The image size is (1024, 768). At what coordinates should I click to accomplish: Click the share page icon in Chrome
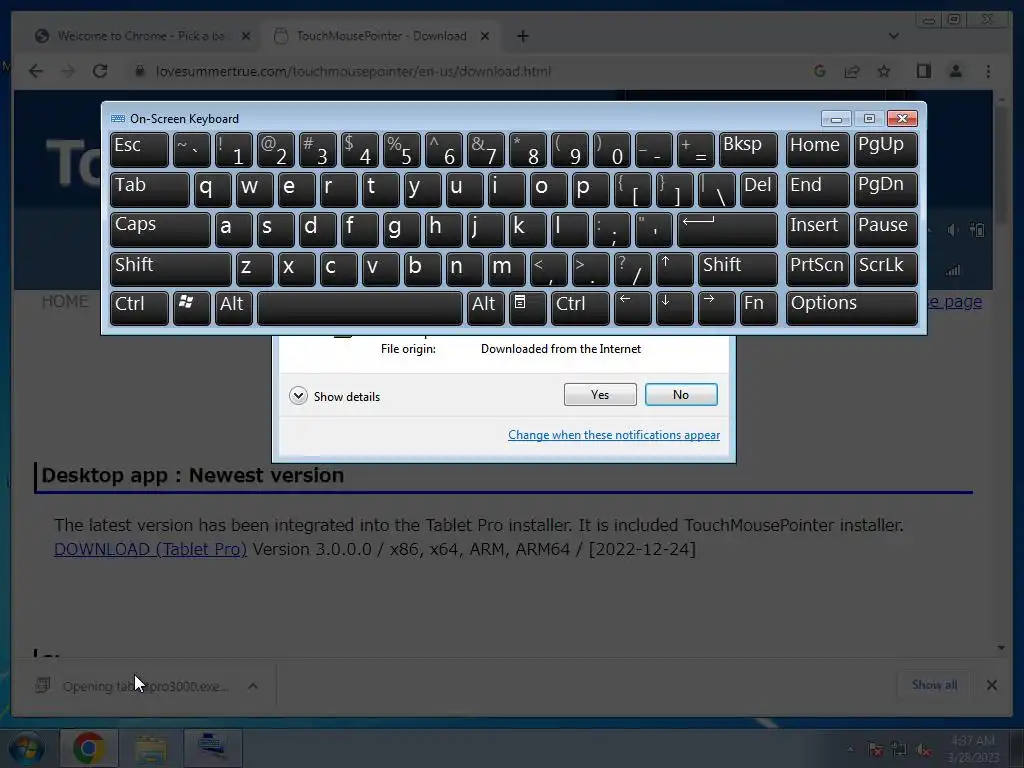852,71
